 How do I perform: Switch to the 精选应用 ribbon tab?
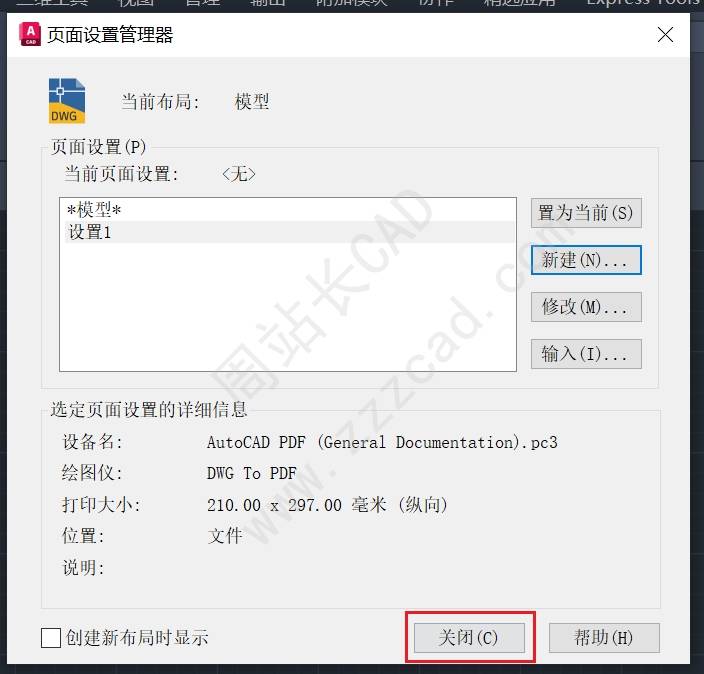[519, 3]
